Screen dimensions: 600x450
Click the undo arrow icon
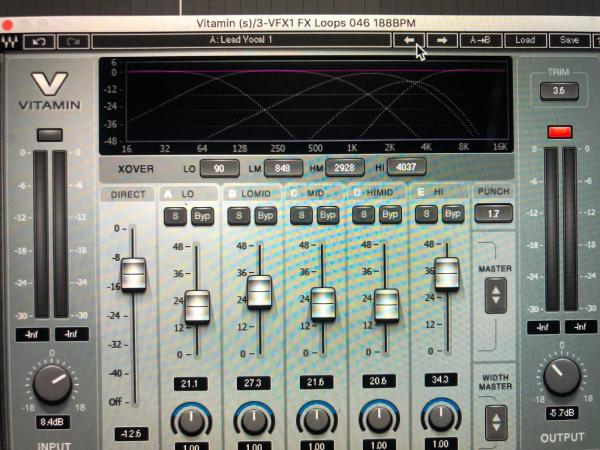click(40, 41)
